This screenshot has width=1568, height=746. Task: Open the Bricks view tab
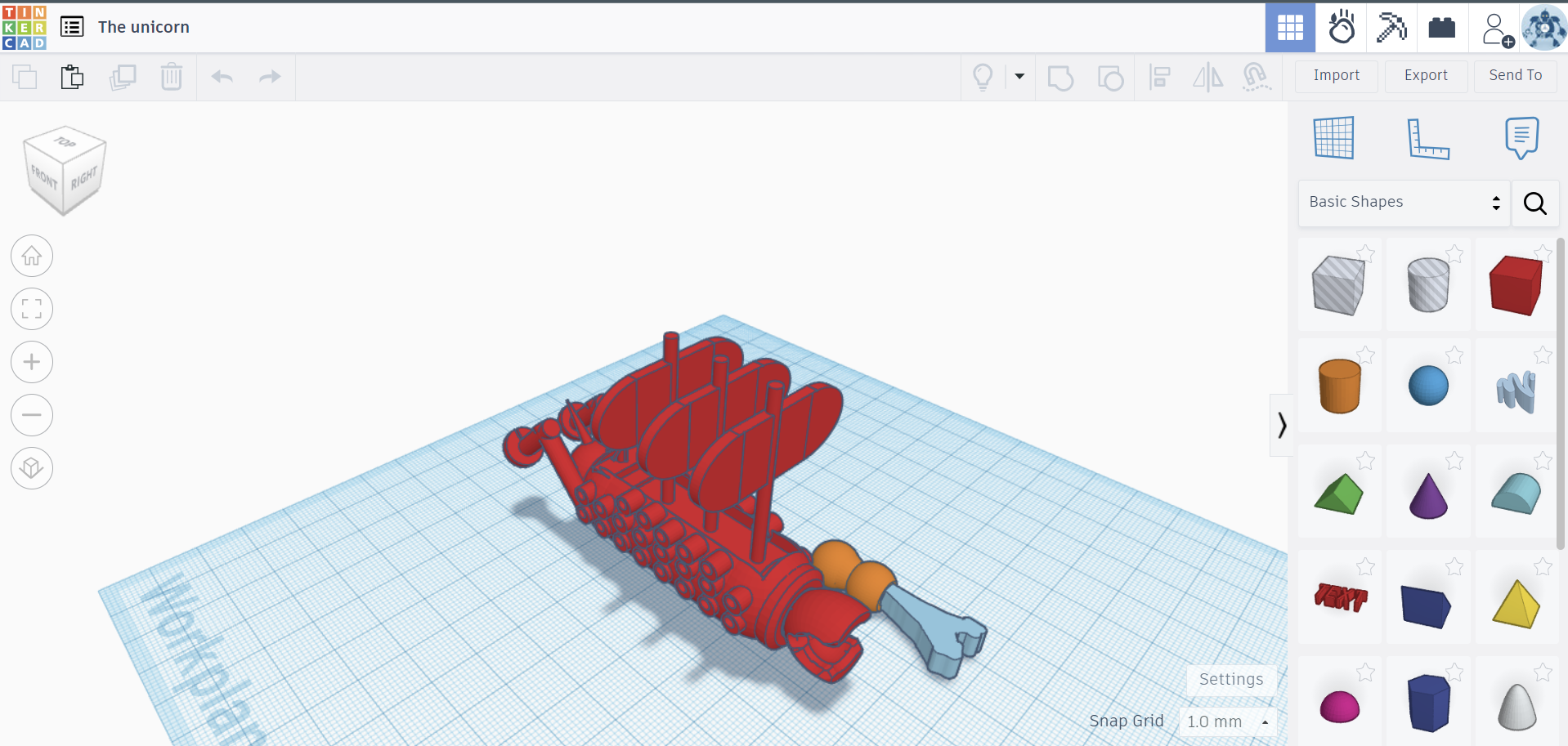[x=1441, y=28]
